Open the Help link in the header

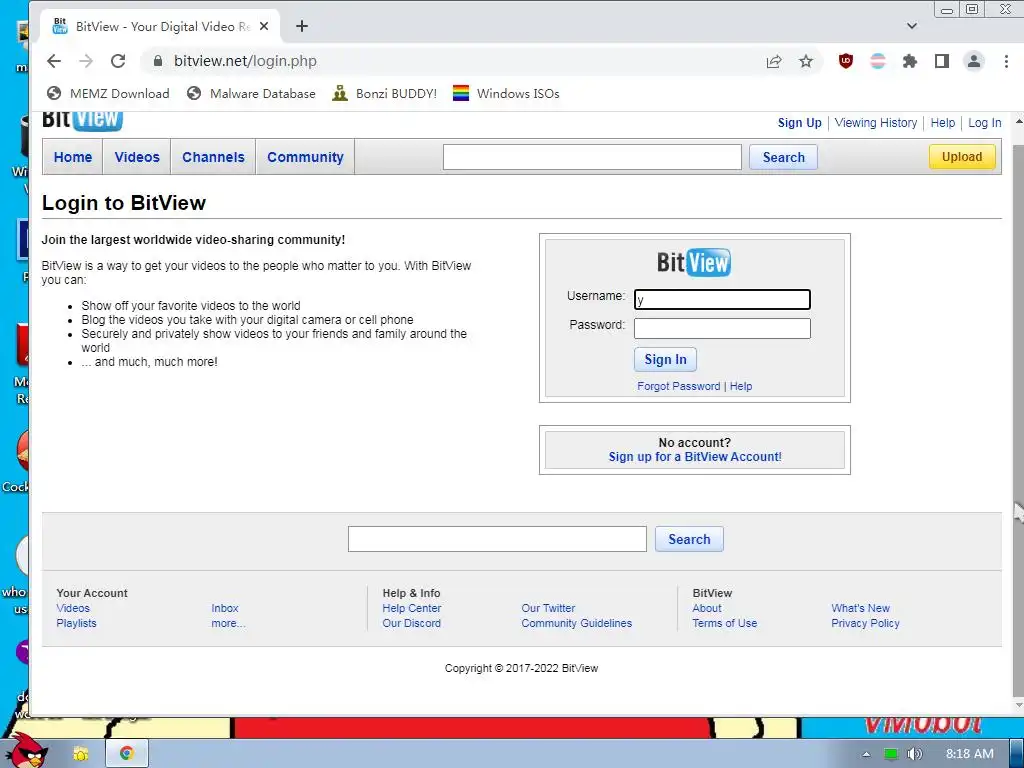942,123
